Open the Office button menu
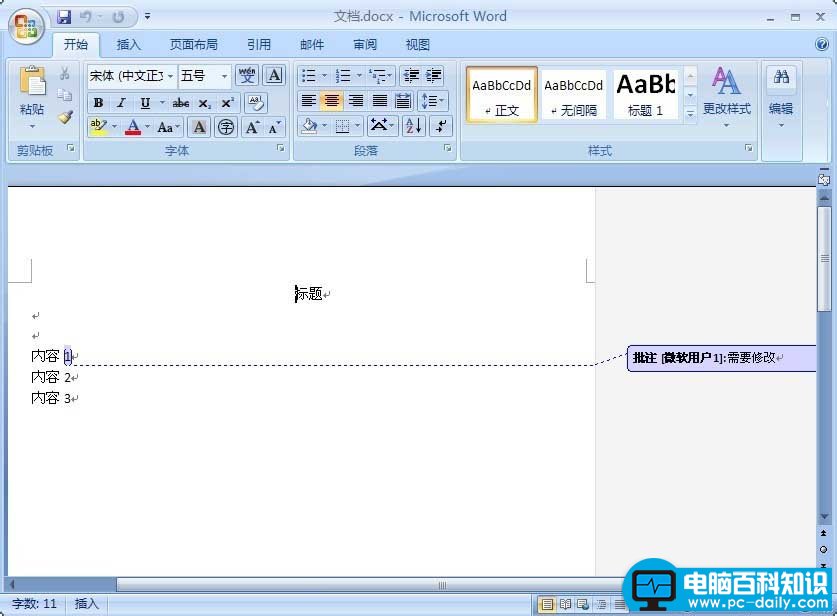Viewport: 837px width, 616px height. click(26, 27)
